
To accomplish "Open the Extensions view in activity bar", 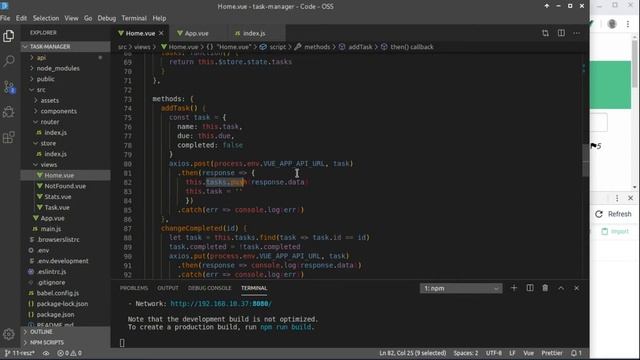I will pyautogui.click(x=9, y=137).
